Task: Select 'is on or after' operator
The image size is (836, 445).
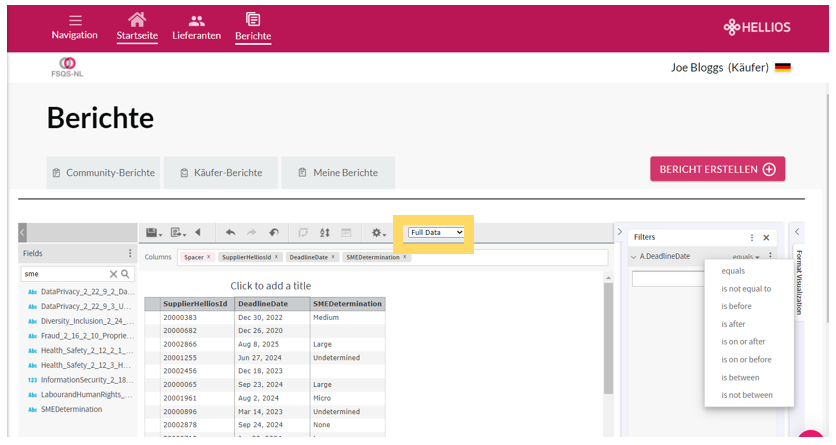Action: pos(743,342)
